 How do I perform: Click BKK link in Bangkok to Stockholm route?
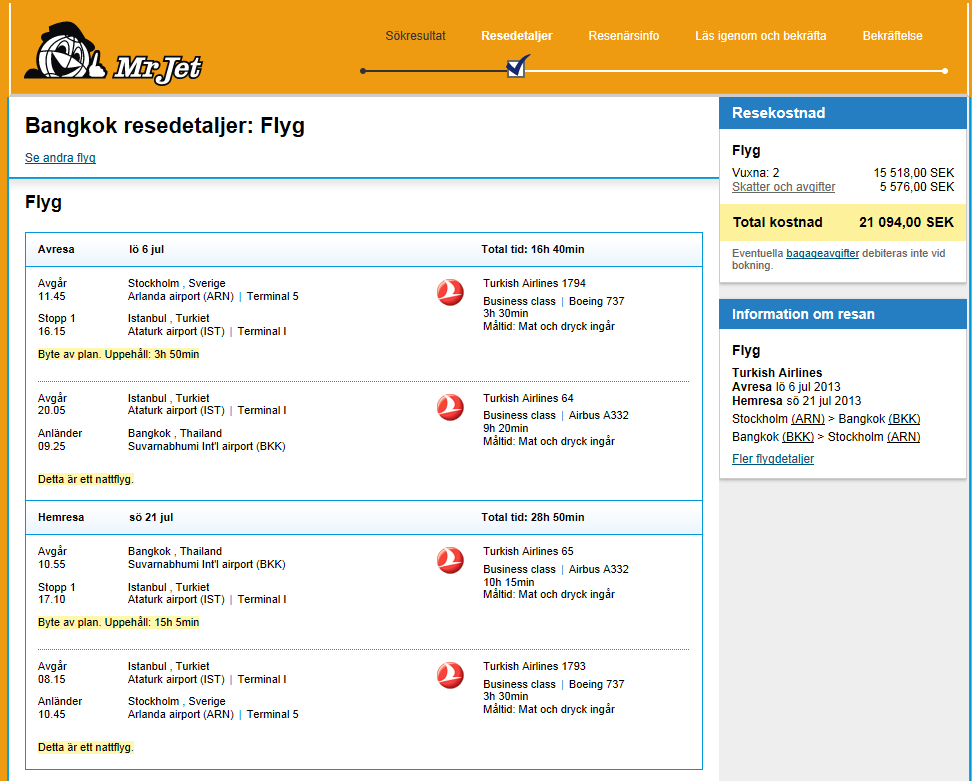pos(798,437)
